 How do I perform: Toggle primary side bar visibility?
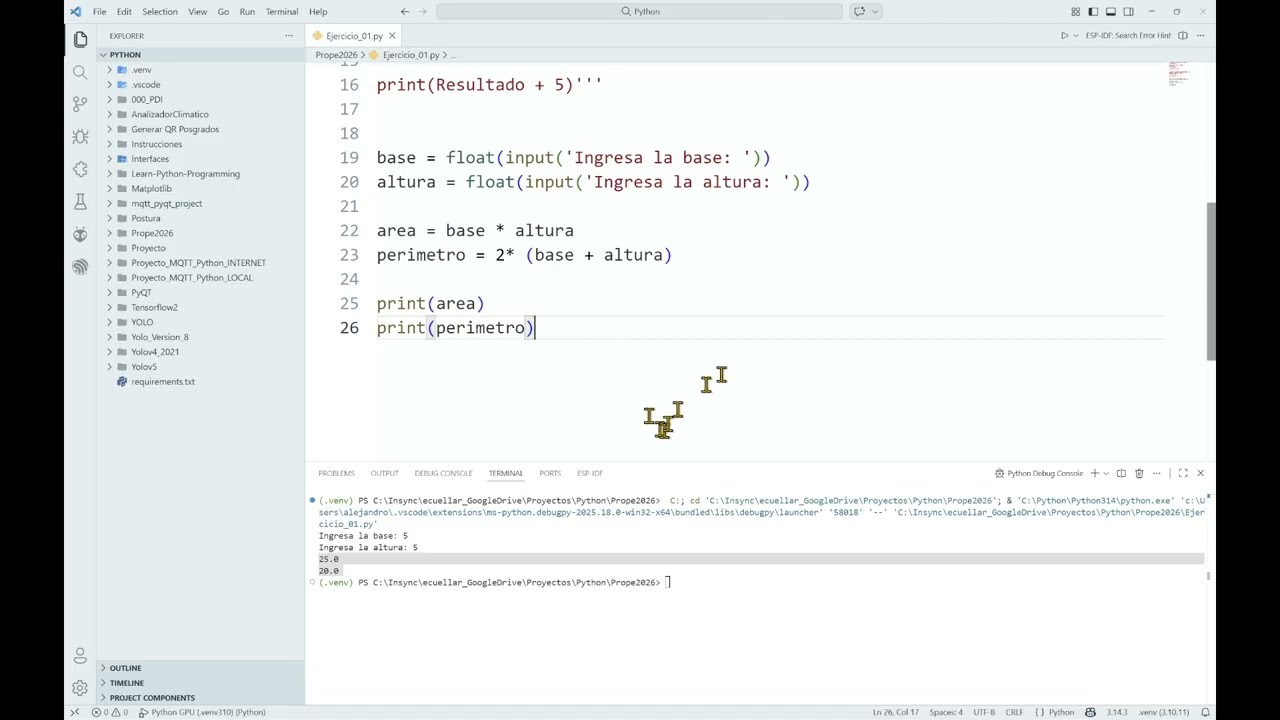pos(1093,12)
